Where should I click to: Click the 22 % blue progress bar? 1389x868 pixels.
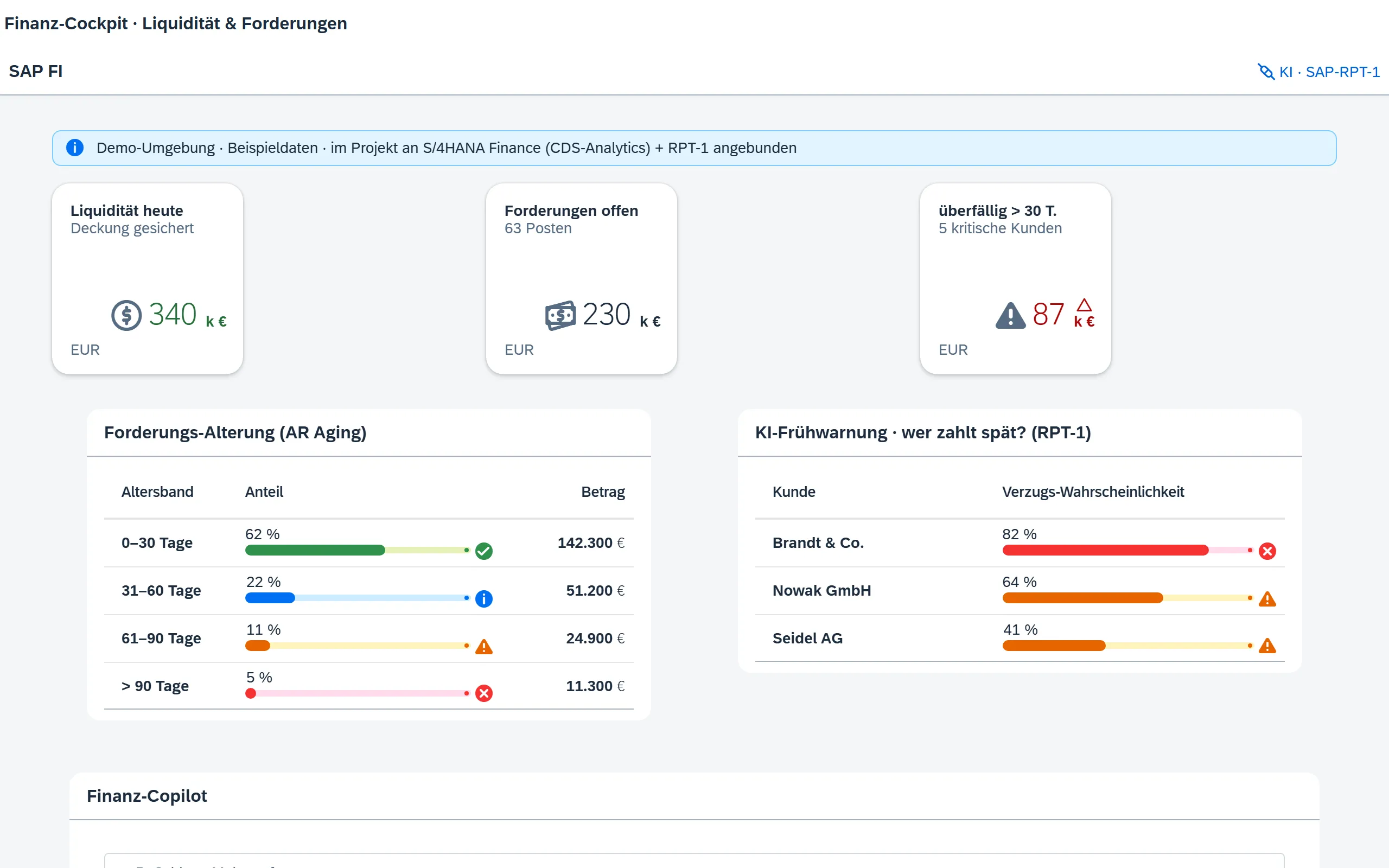(x=357, y=598)
